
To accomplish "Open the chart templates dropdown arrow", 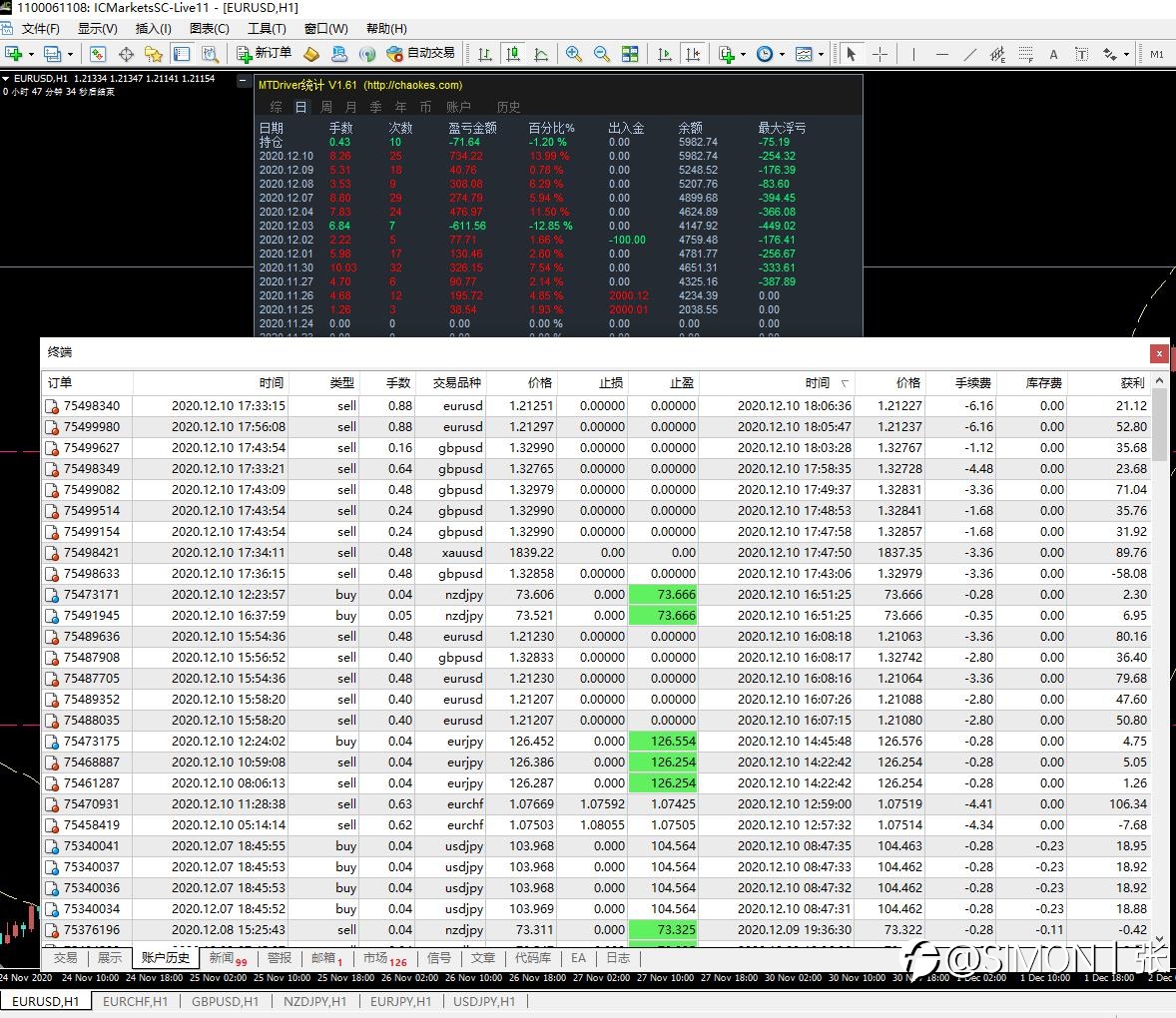I will pyautogui.click(x=821, y=54).
